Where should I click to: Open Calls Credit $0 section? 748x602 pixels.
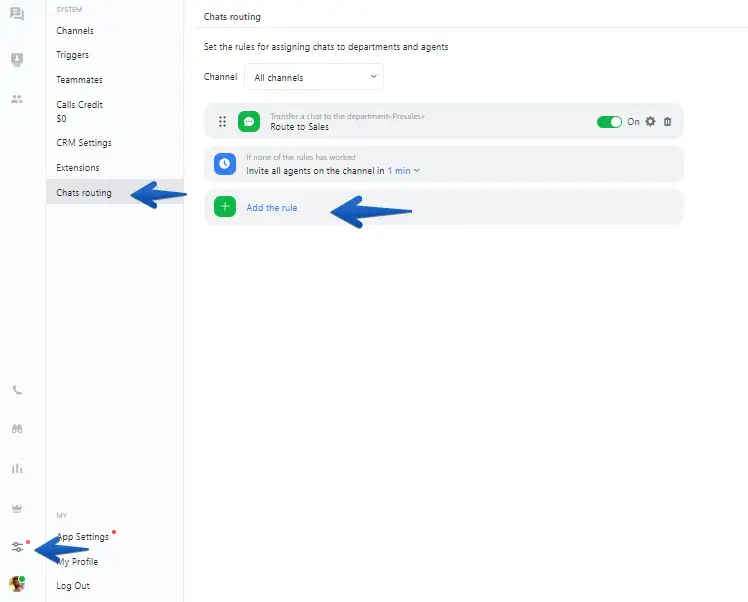(79, 111)
